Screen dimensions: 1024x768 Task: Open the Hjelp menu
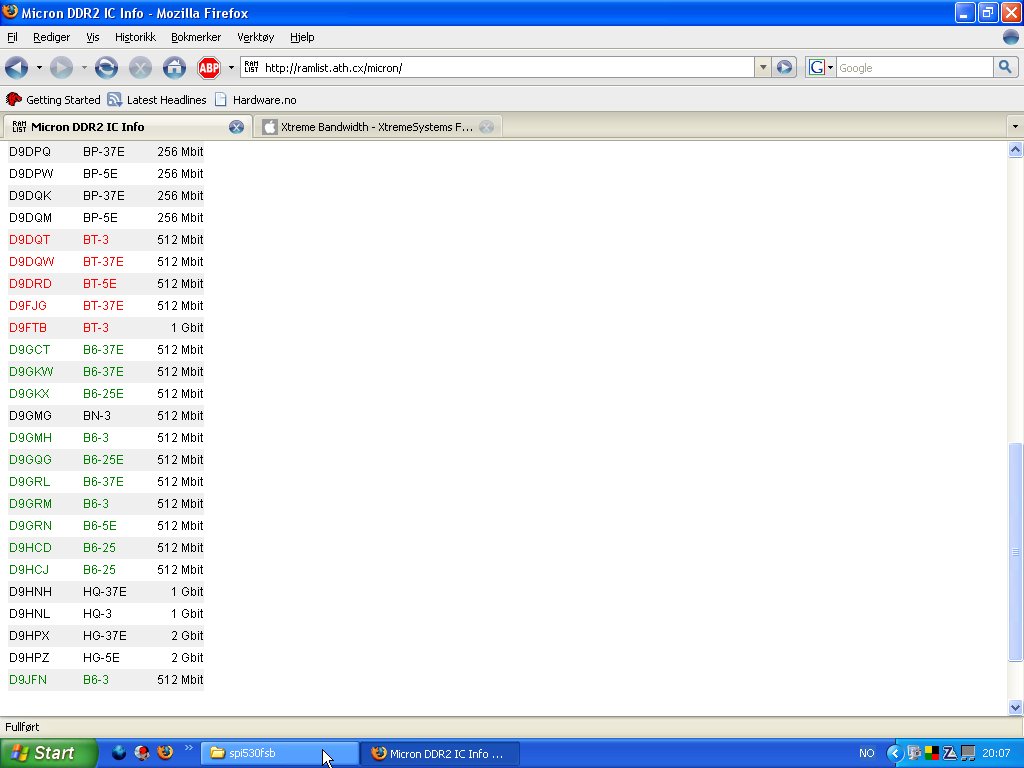point(302,37)
